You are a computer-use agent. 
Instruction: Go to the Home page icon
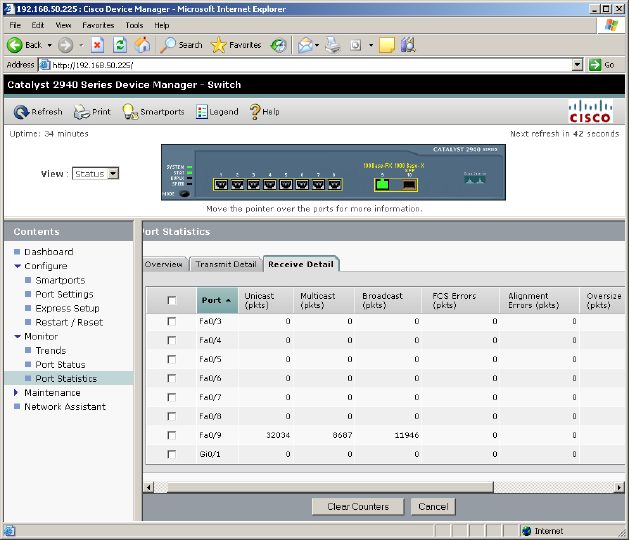pos(142,45)
